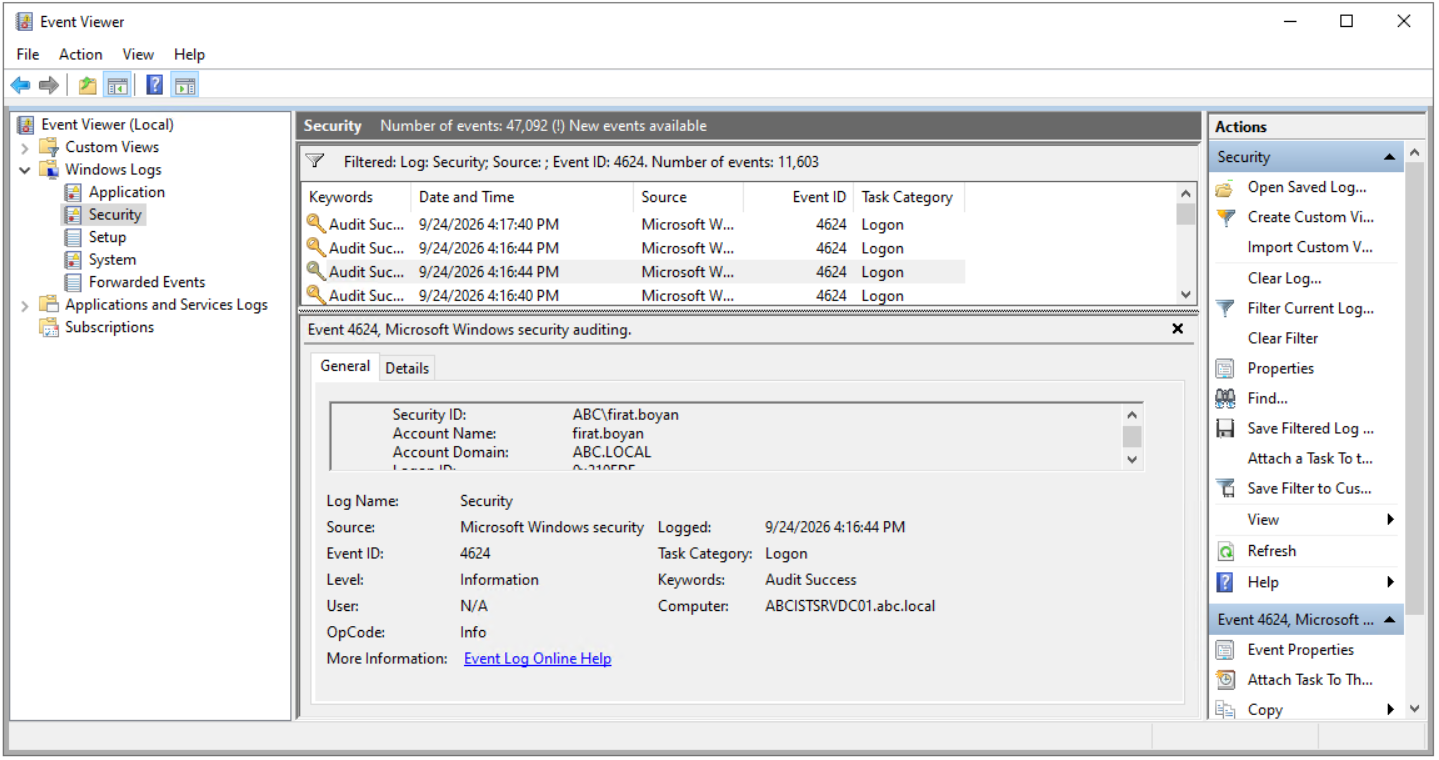This screenshot has width=1439, height=760.
Task: Select Forwarded Events in tree
Action: (147, 282)
